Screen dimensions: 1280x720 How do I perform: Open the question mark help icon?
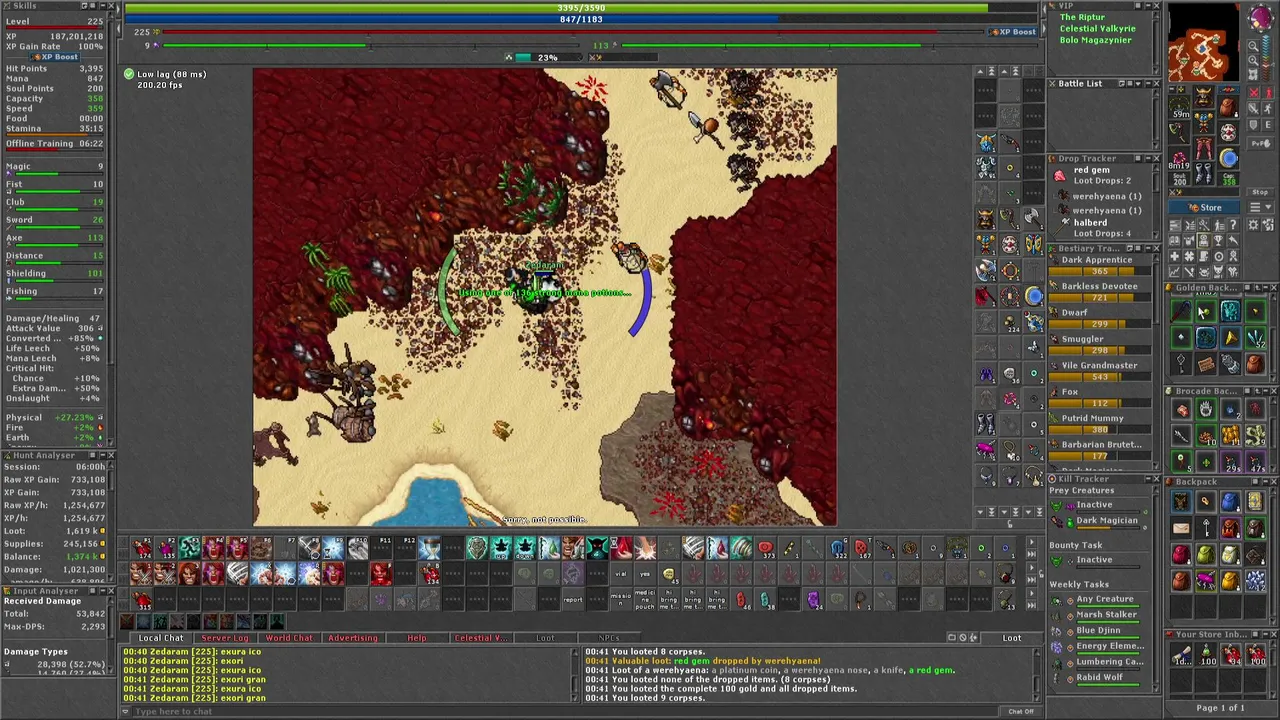click(1233, 225)
